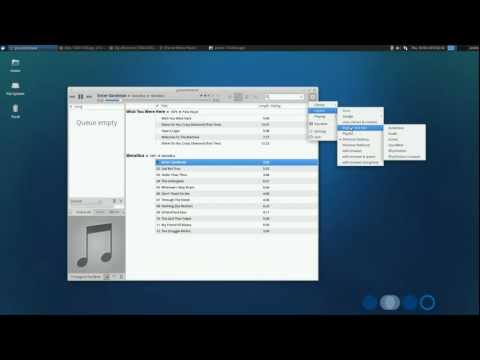Select the track My Friend Of Misery
The image size is (480, 360).
click(237, 225)
